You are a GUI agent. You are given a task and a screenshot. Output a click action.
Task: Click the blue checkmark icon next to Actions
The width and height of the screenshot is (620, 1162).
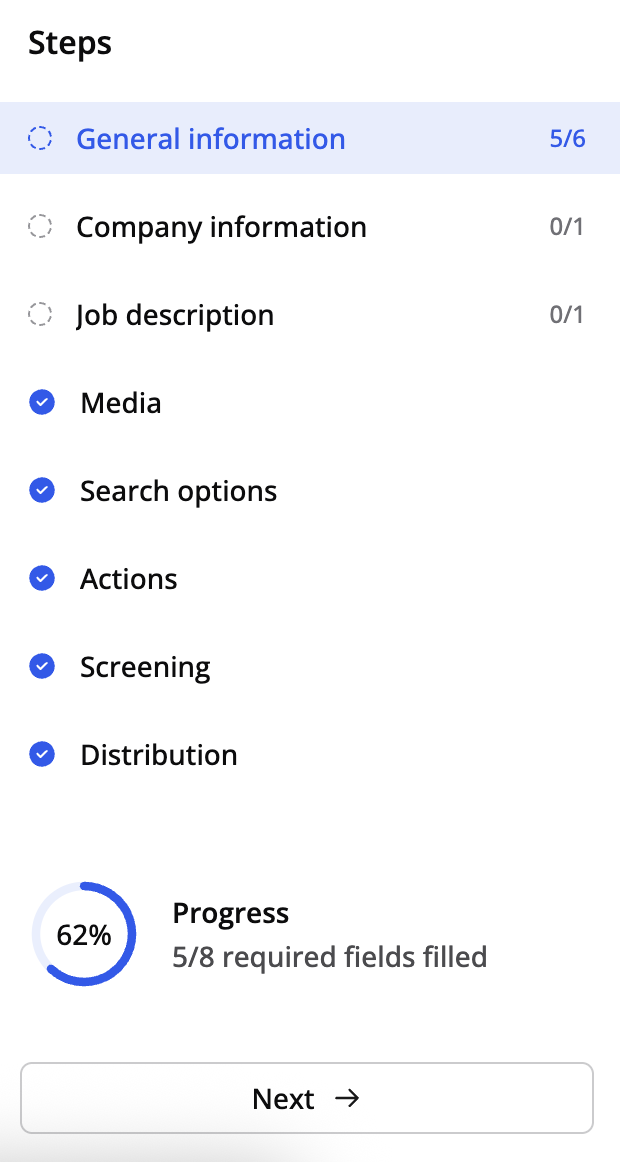coord(42,579)
